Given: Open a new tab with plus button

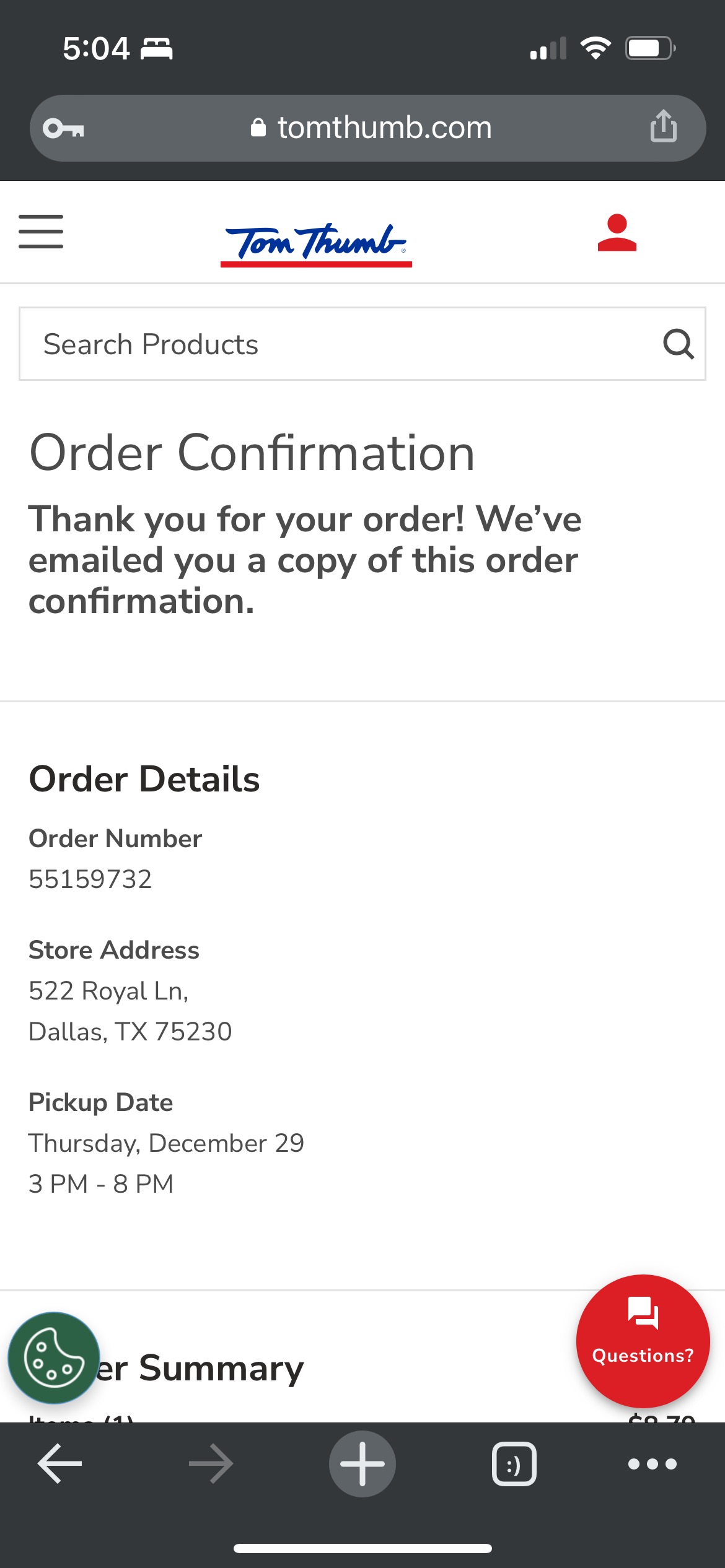Looking at the screenshot, I should tap(362, 1464).
